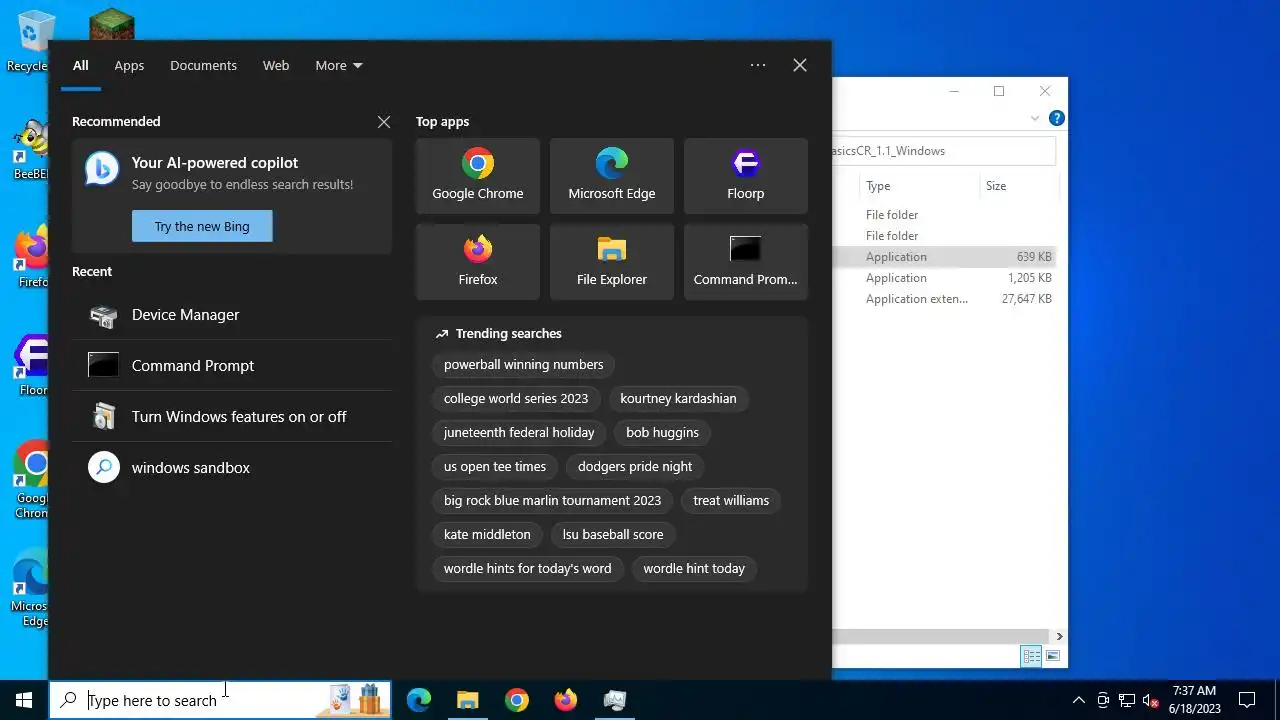Click Try the new Bing button

coord(202,226)
